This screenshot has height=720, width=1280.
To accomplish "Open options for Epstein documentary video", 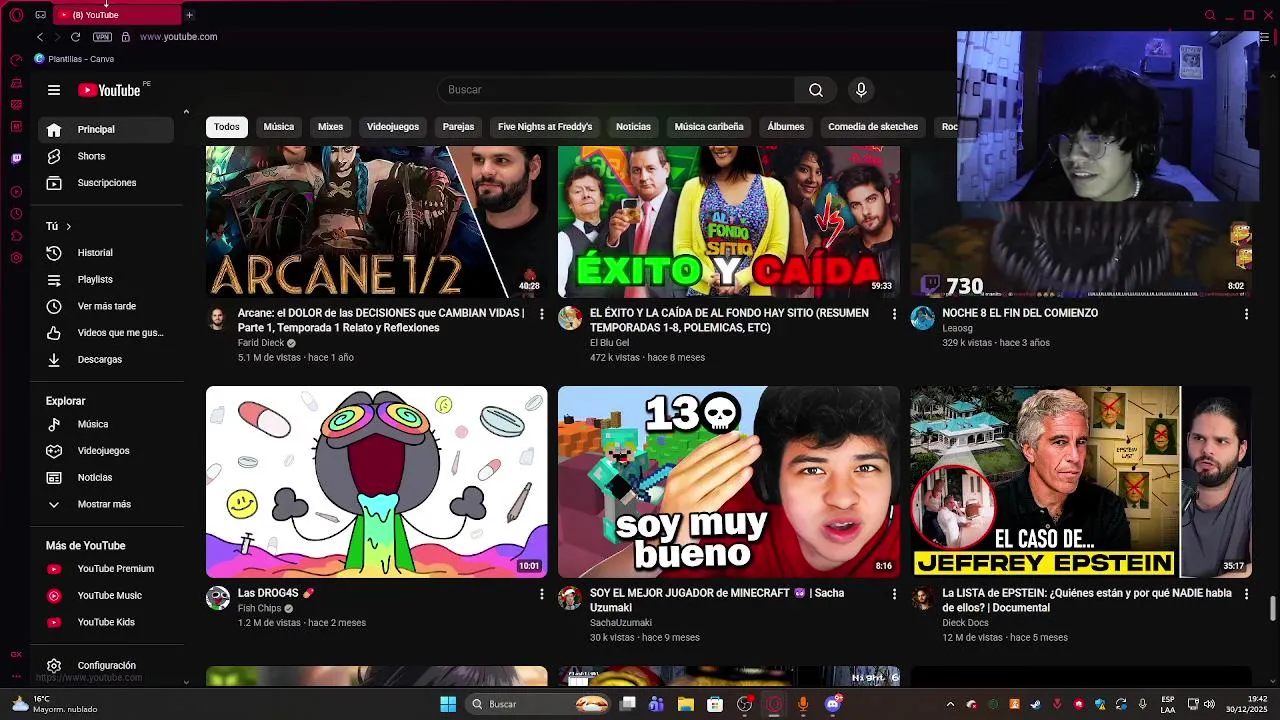I will (x=1246, y=594).
